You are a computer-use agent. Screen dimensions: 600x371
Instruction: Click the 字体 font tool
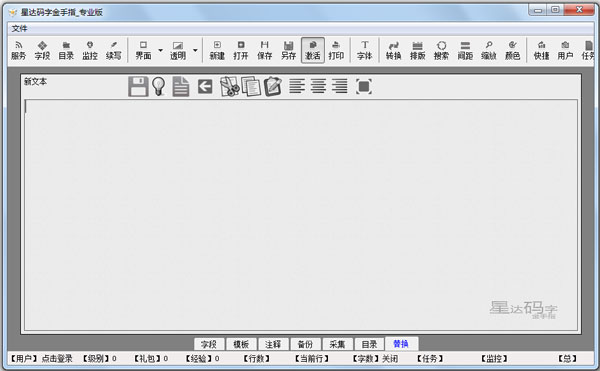coord(364,50)
